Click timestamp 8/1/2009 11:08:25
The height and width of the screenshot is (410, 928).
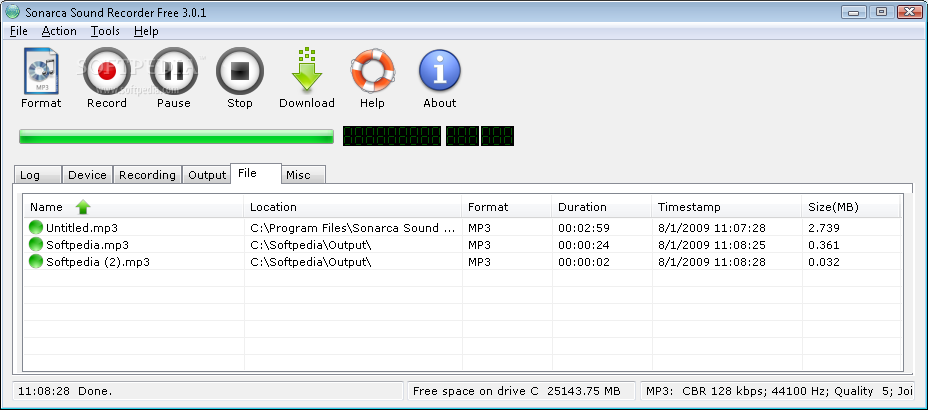click(711, 245)
